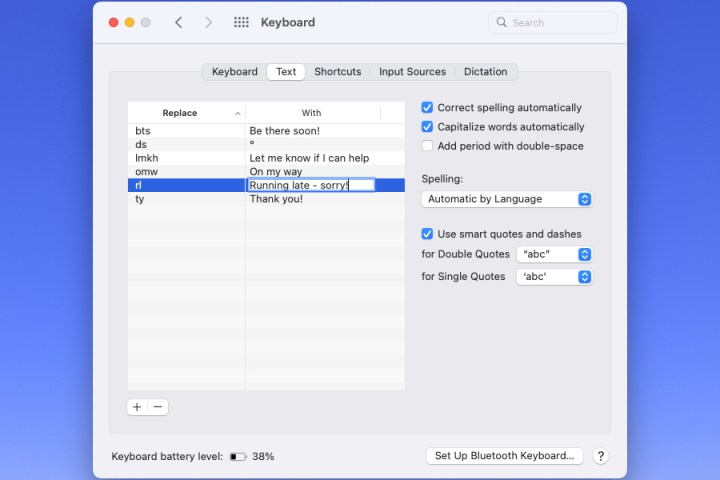Viewport: 720px width, 480px height.
Task: Open the Double Quotes style dropdown
Action: click(x=554, y=254)
